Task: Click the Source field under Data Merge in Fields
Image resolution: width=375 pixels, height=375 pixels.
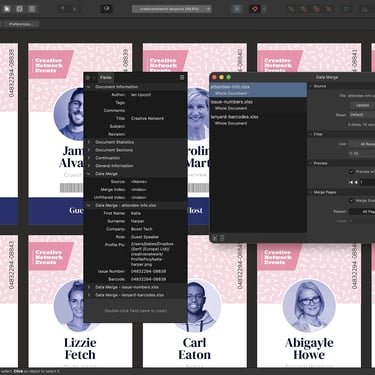Action: point(118,182)
